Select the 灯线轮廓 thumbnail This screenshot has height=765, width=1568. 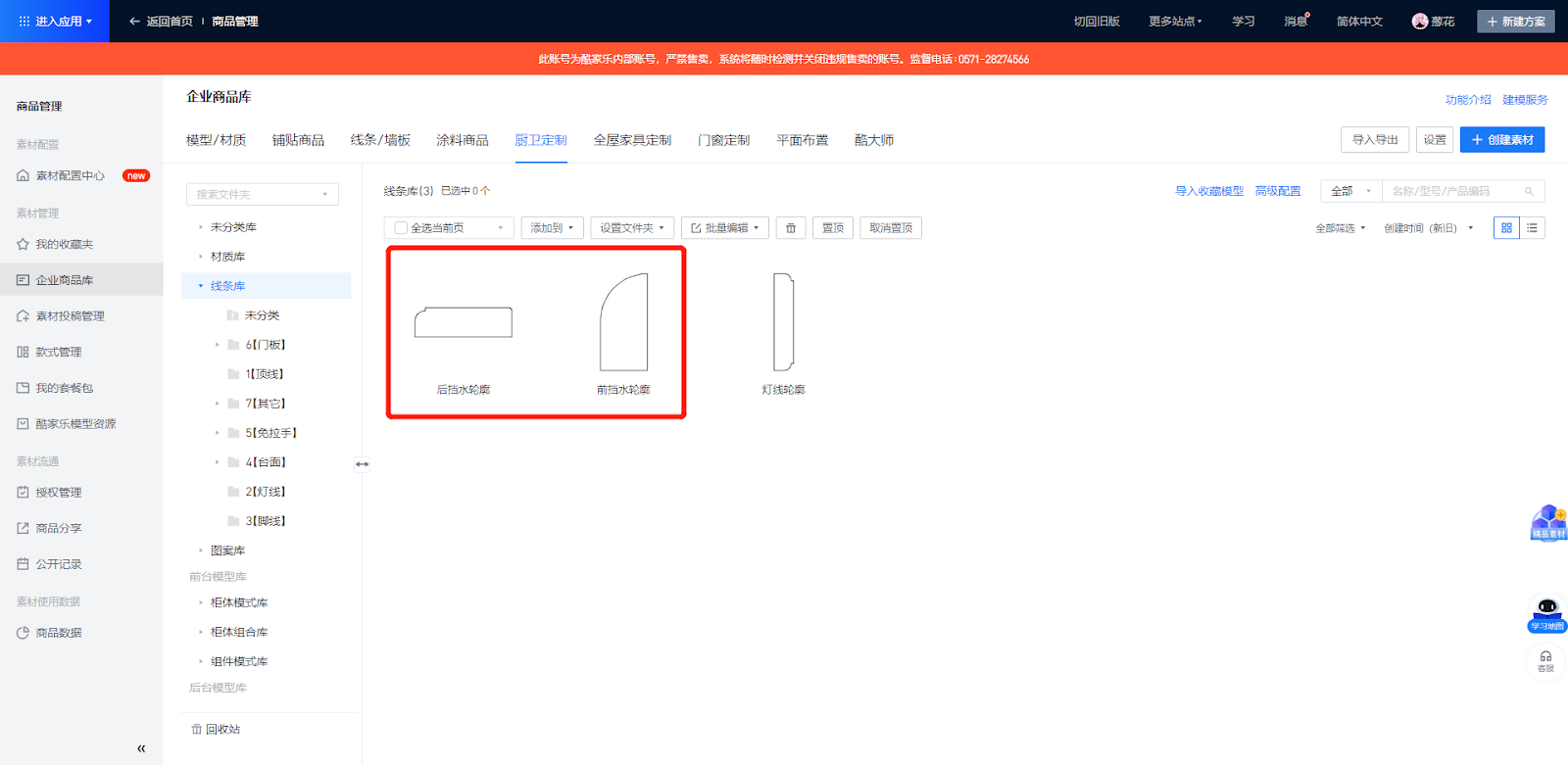[x=783, y=323]
